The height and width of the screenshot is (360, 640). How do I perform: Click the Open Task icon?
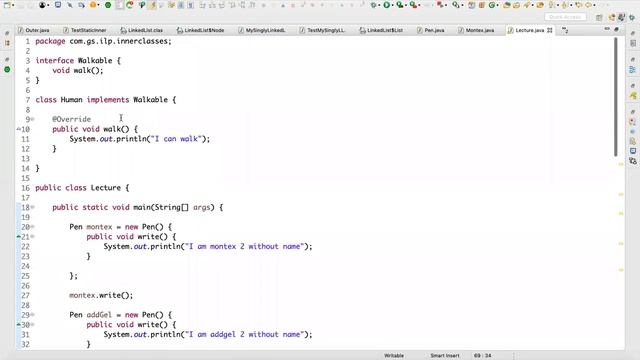[x=516, y=5]
